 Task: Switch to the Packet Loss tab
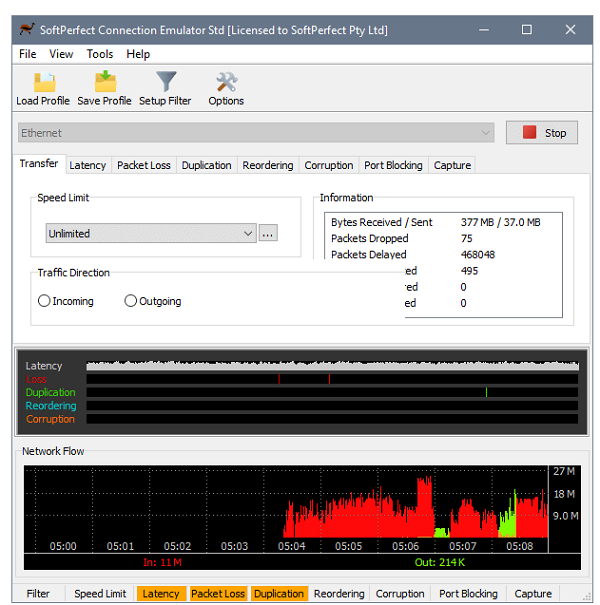144,165
